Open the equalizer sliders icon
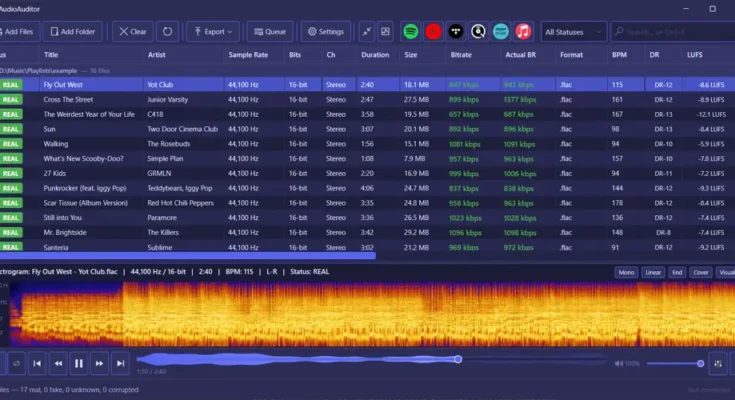The width and height of the screenshot is (735, 400). click(718, 363)
